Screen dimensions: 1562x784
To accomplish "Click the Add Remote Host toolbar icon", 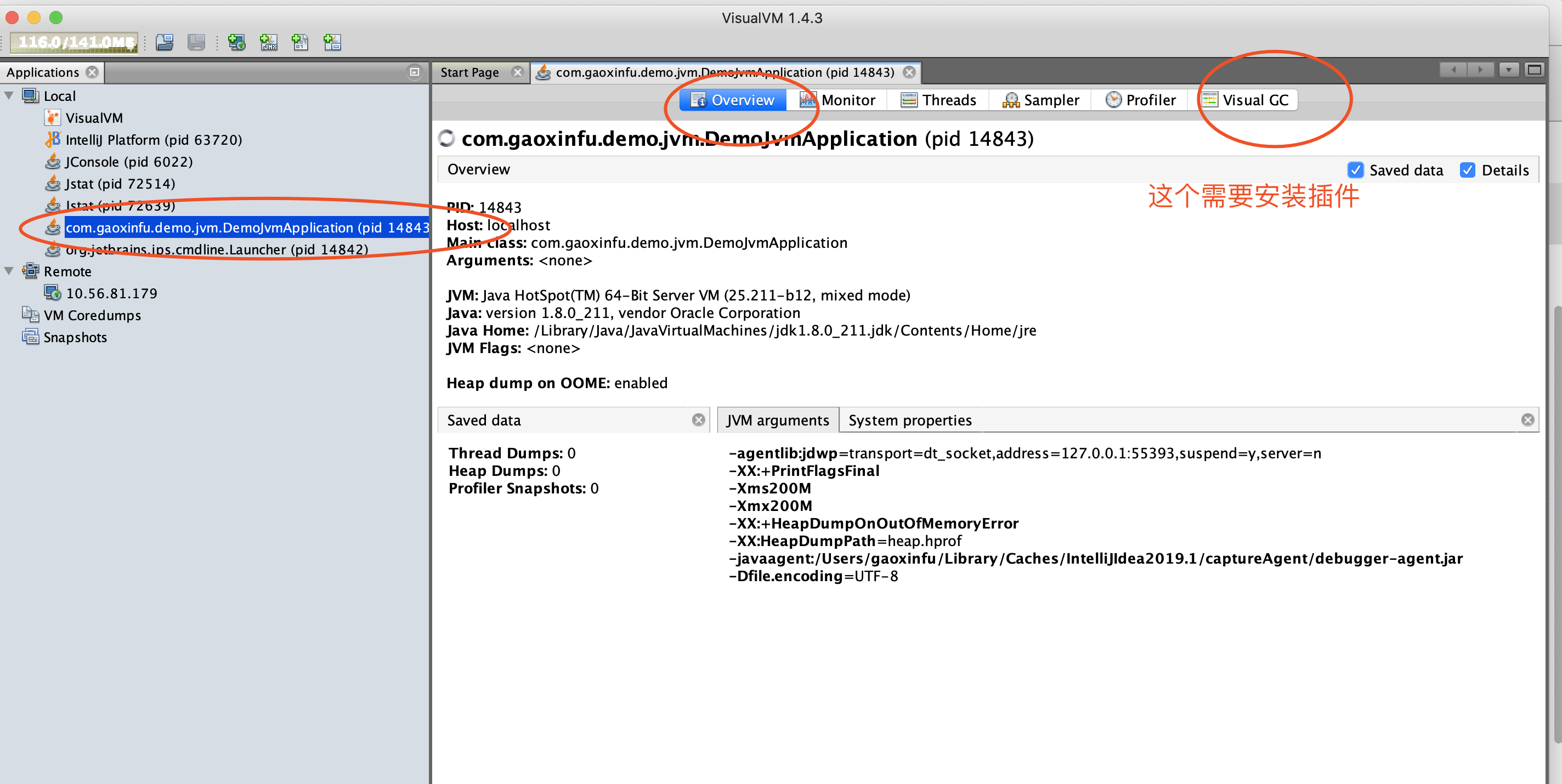I will pos(236,42).
